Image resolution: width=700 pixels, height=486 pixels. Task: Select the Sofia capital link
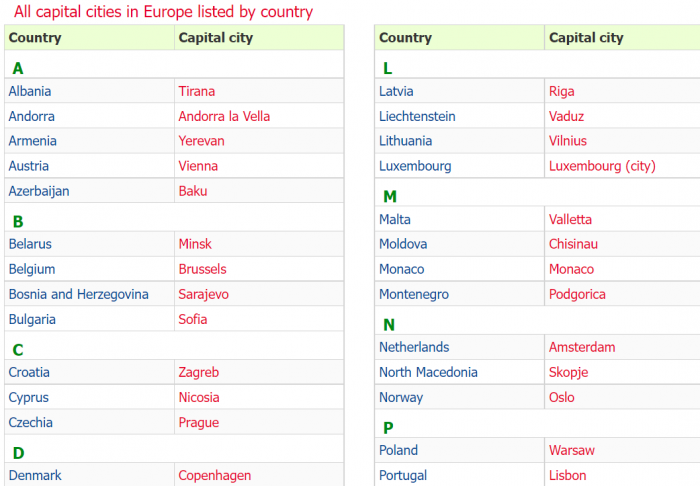coord(193,319)
